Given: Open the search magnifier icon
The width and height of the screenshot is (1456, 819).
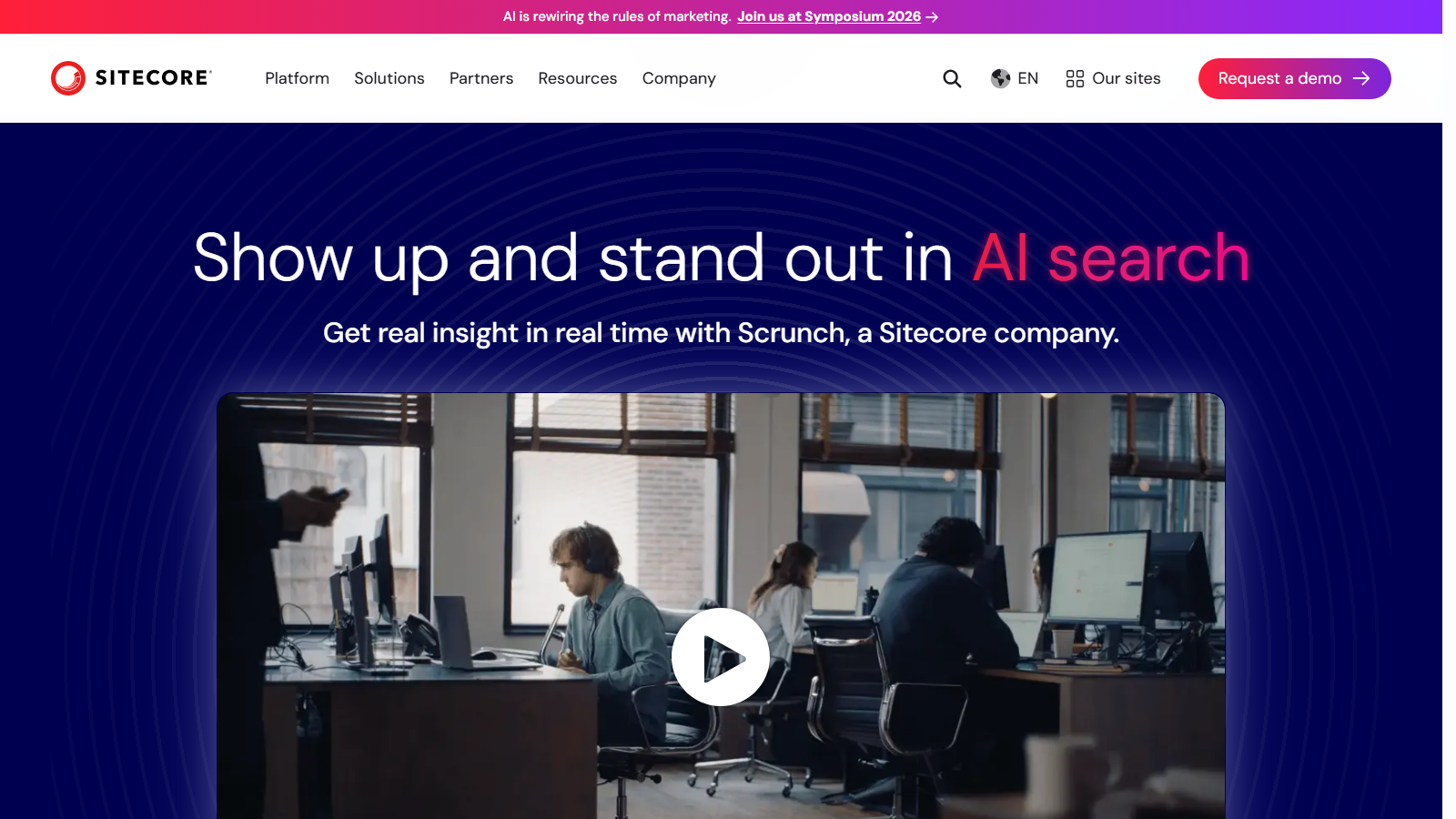Looking at the screenshot, I should click(x=952, y=78).
